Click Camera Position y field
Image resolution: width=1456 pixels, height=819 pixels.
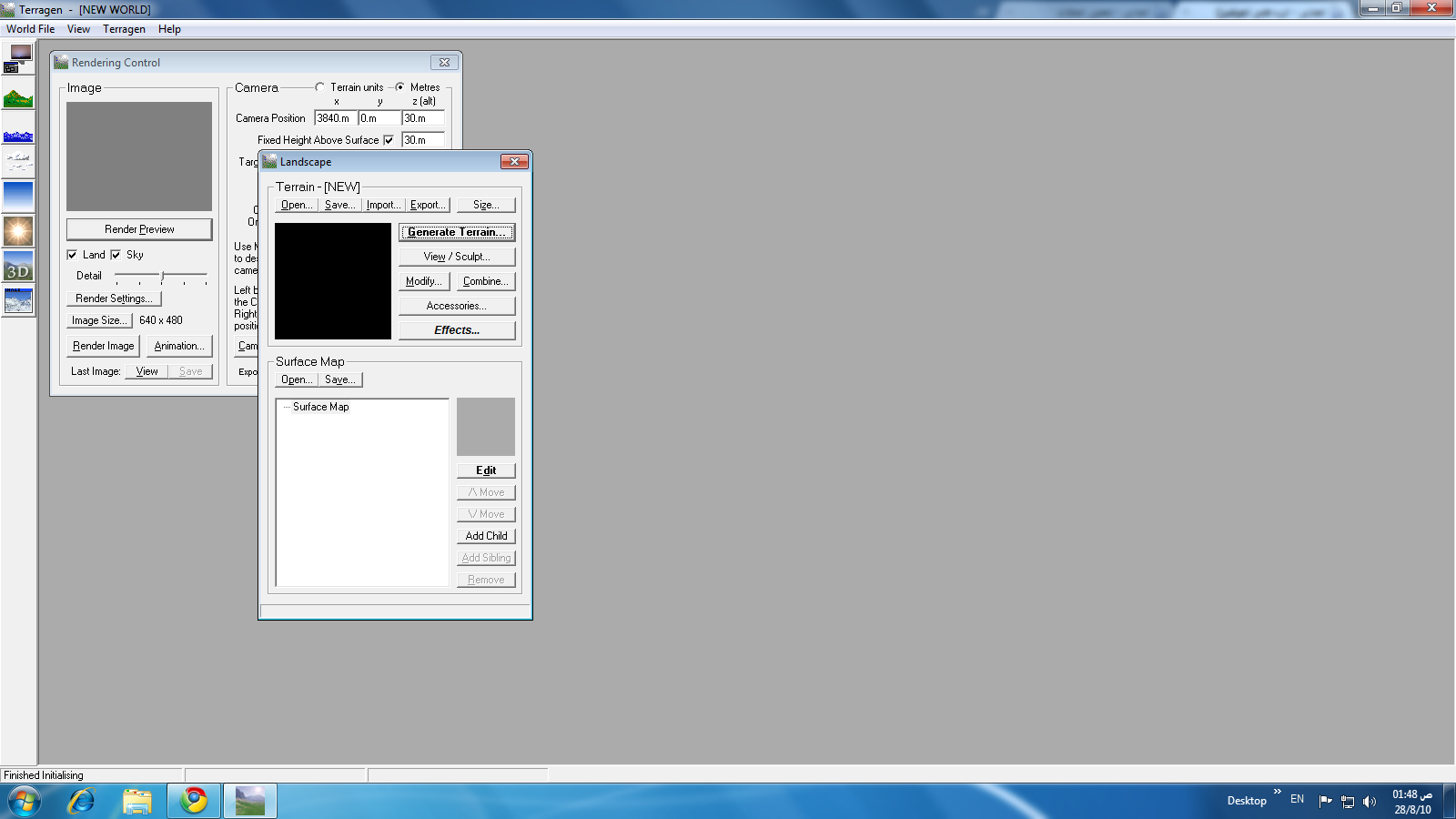coord(379,118)
